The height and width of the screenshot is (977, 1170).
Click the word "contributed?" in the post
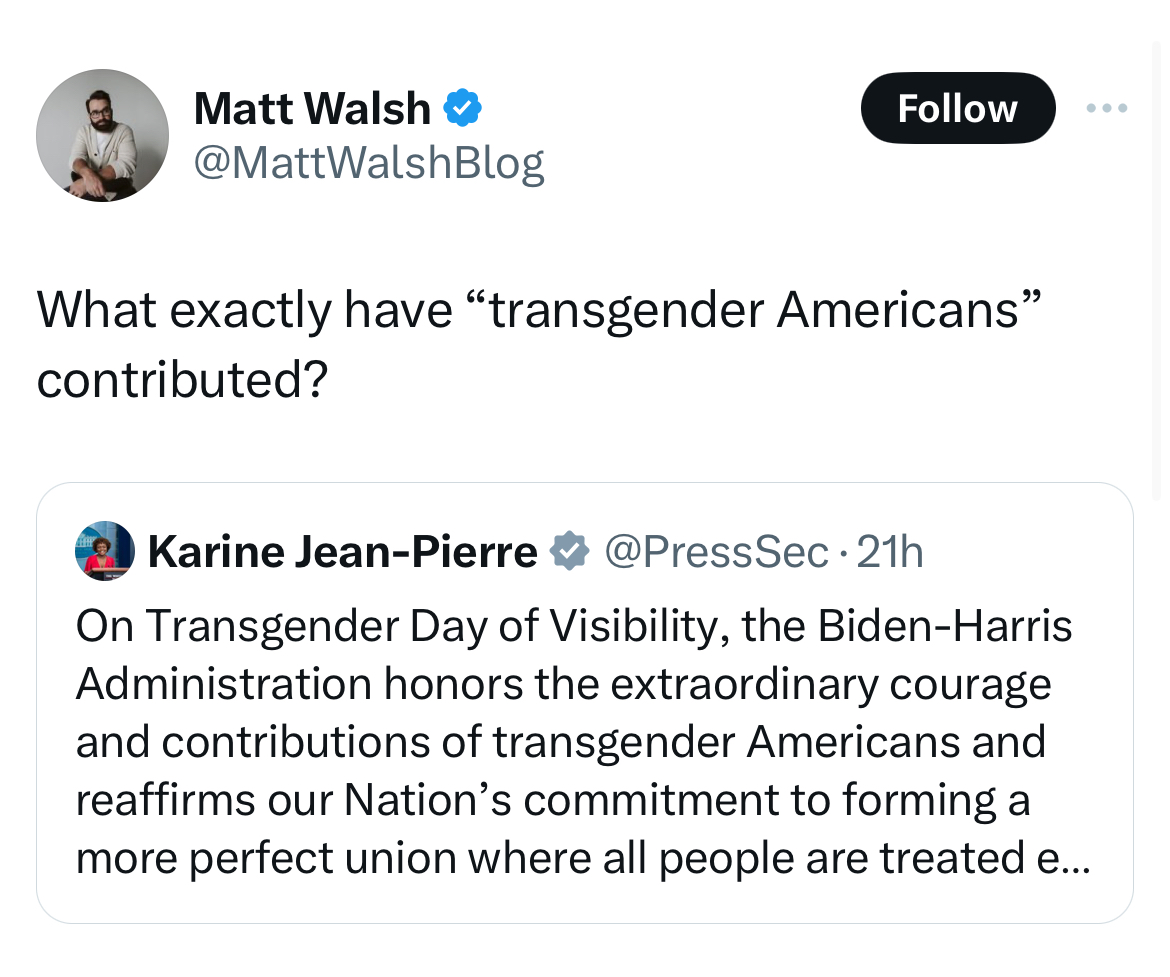(183, 380)
